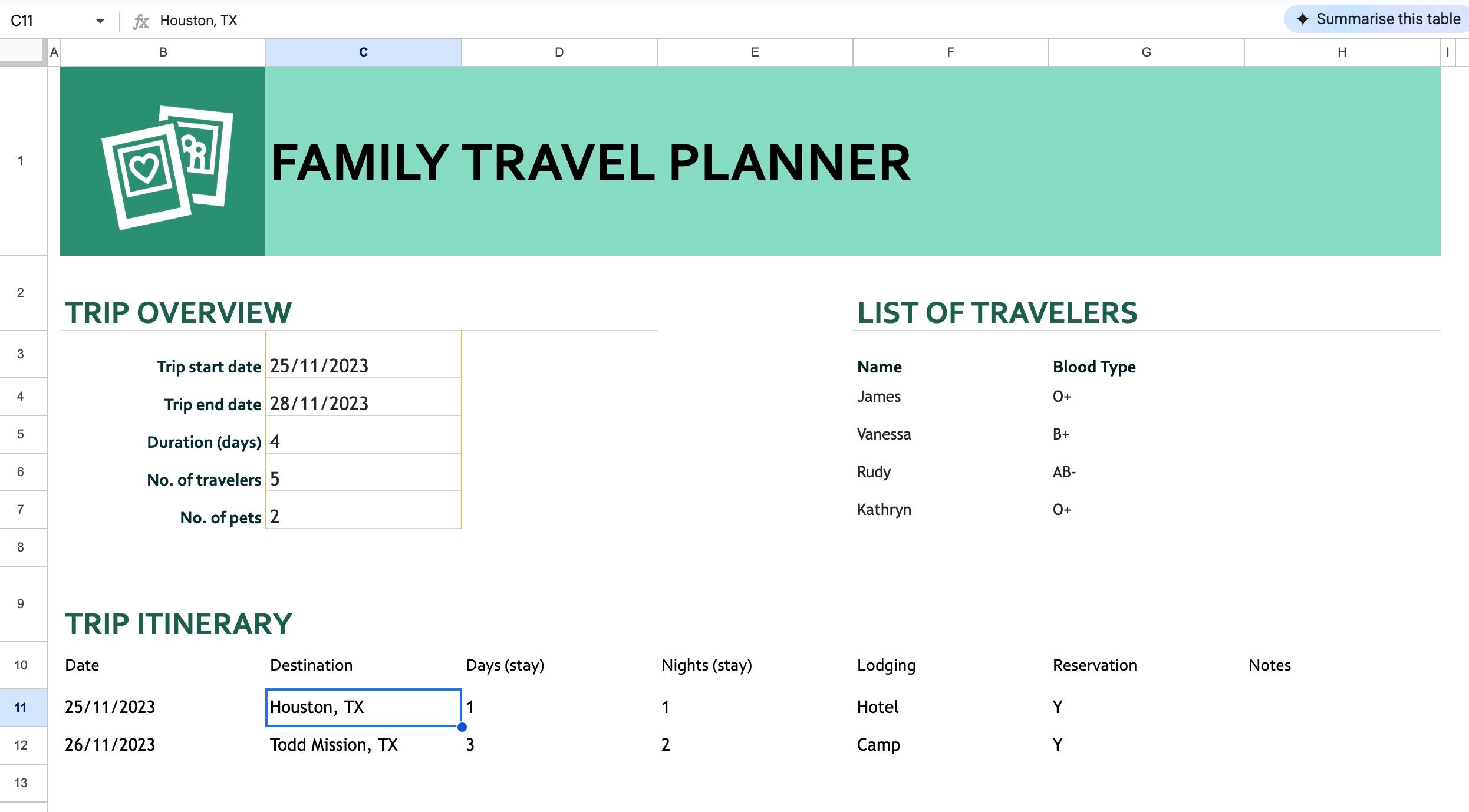Click the LIST OF TRAVELERS heading

(x=997, y=313)
